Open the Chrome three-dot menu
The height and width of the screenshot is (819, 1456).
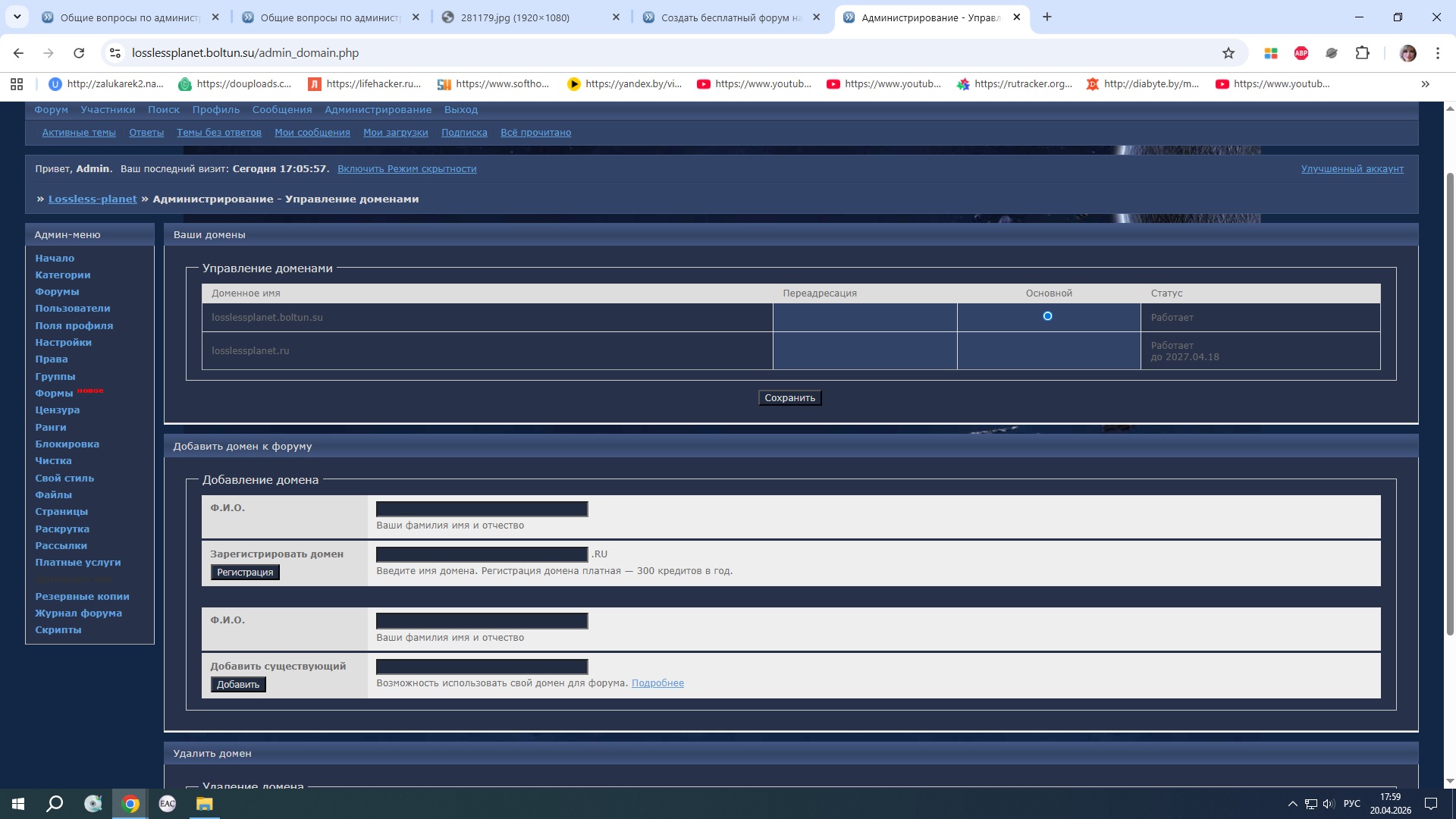coord(1438,53)
